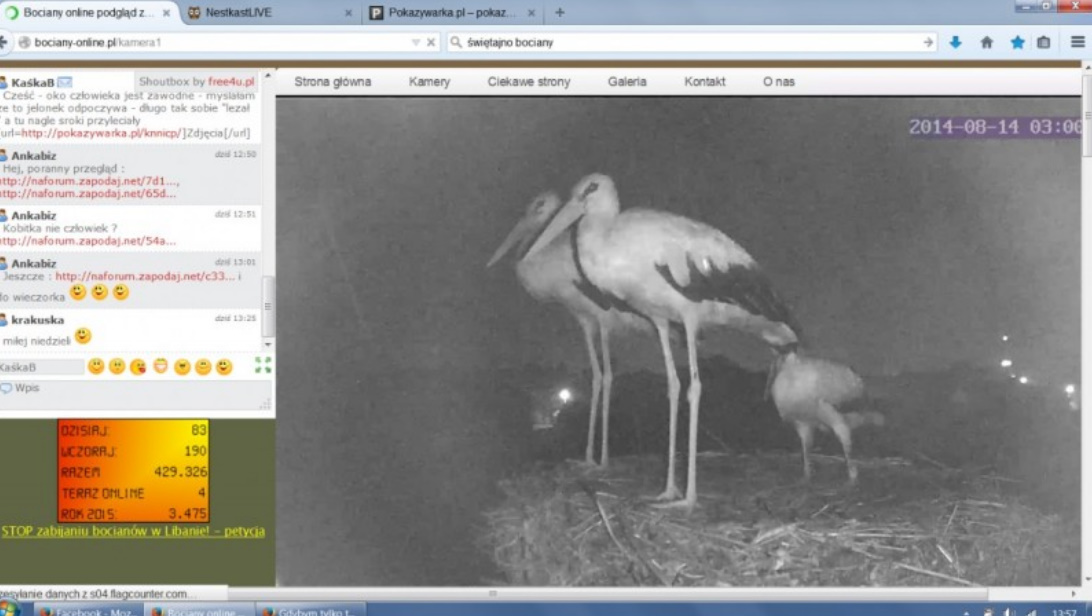Go to the browser home page icon
The width and height of the screenshot is (1092, 616).
click(x=986, y=42)
